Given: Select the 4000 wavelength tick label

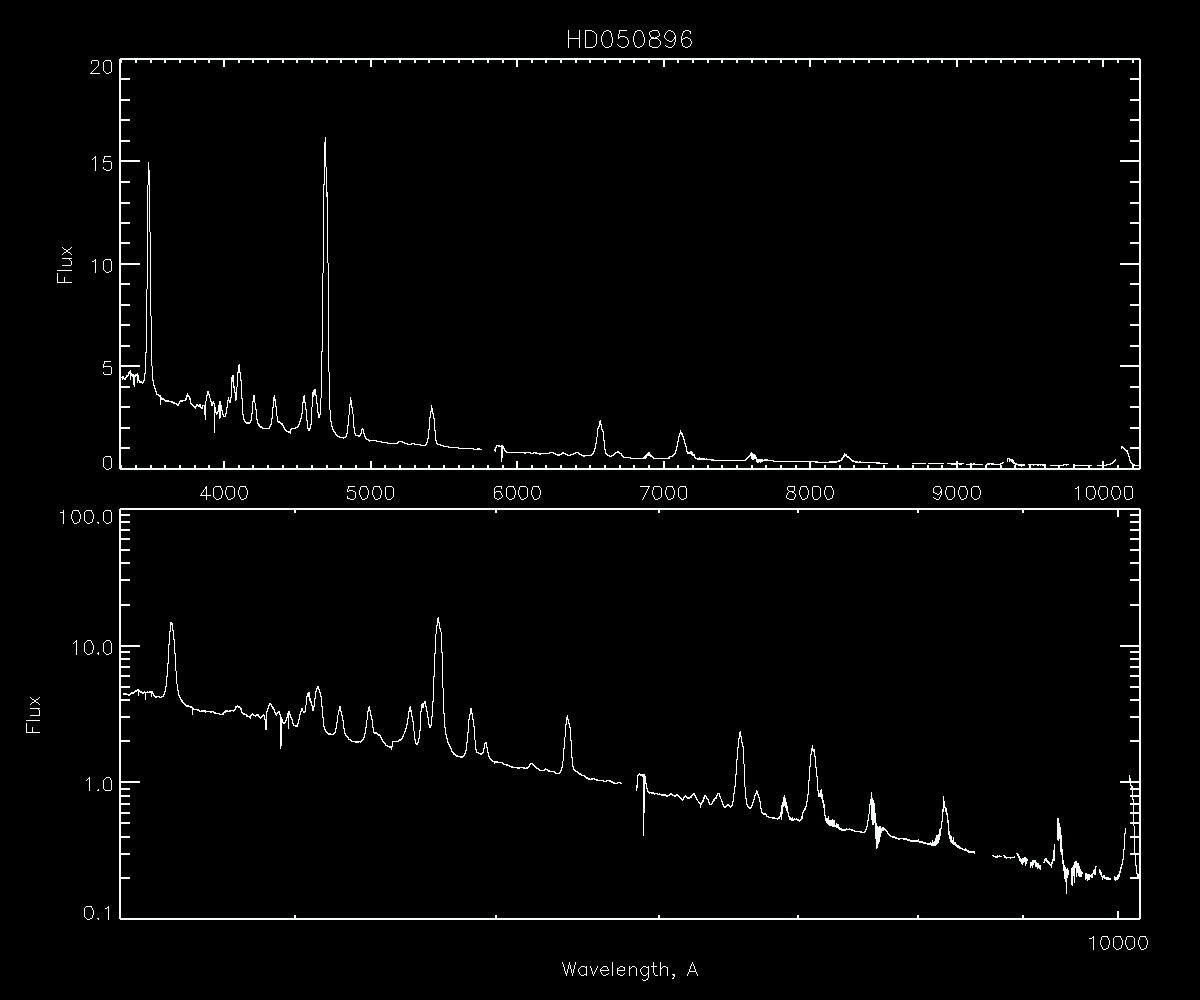Looking at the screenshot, I should tap(223, 491).
